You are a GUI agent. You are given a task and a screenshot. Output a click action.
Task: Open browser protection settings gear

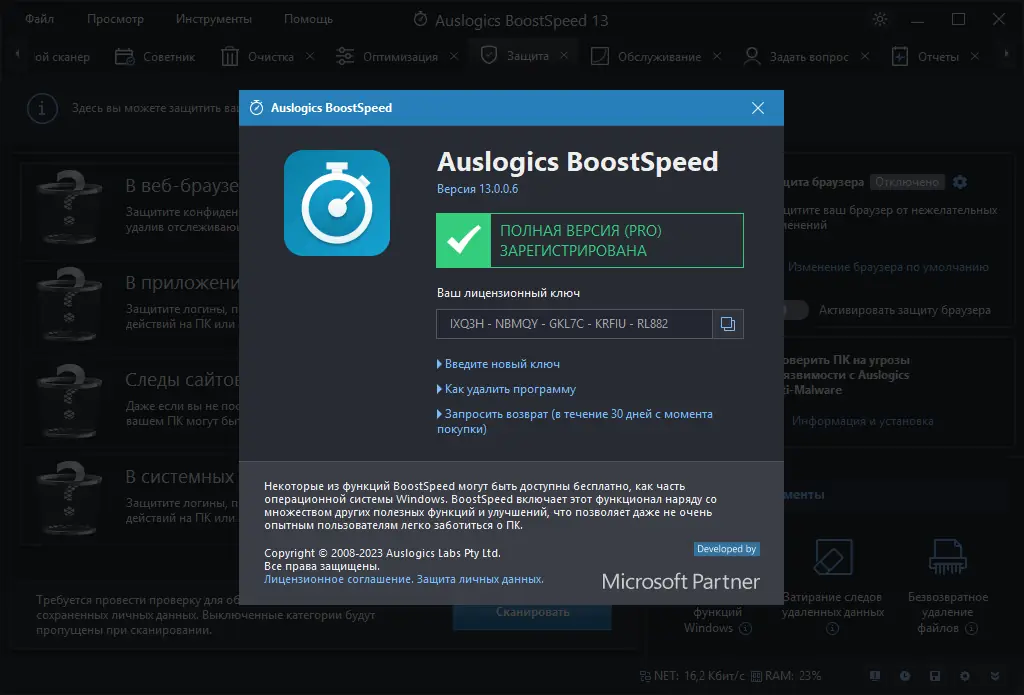pos(959,181)
